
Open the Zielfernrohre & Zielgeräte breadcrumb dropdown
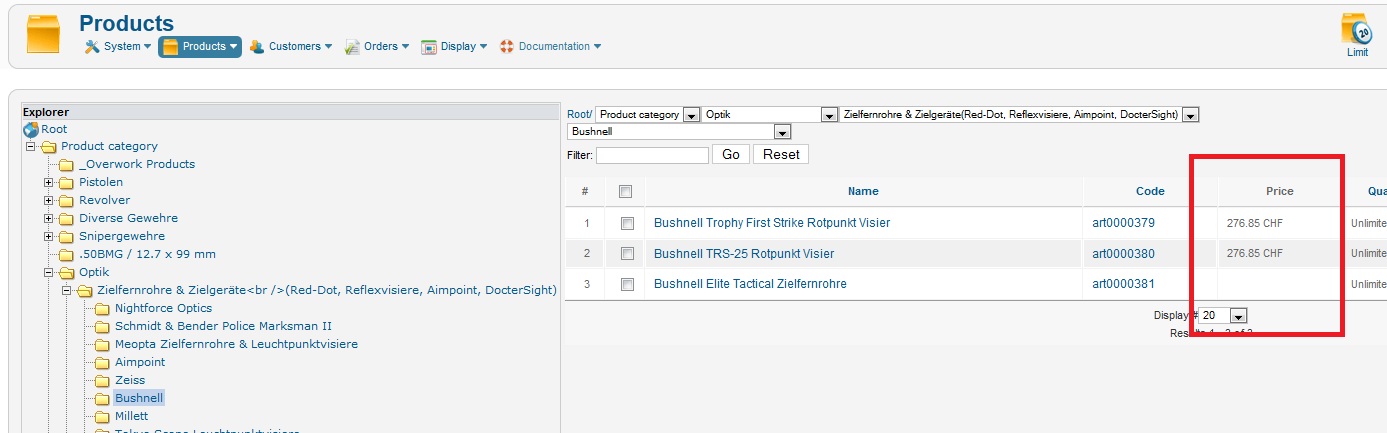tap(1019, 115)
